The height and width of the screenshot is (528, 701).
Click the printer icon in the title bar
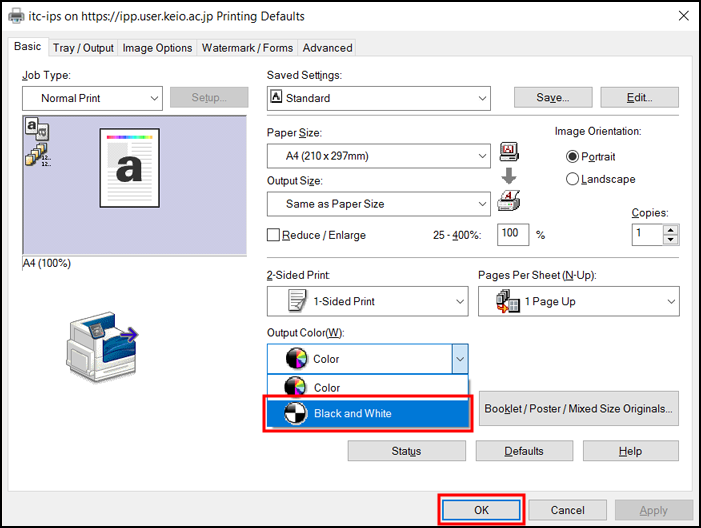[x=17, y=16]
